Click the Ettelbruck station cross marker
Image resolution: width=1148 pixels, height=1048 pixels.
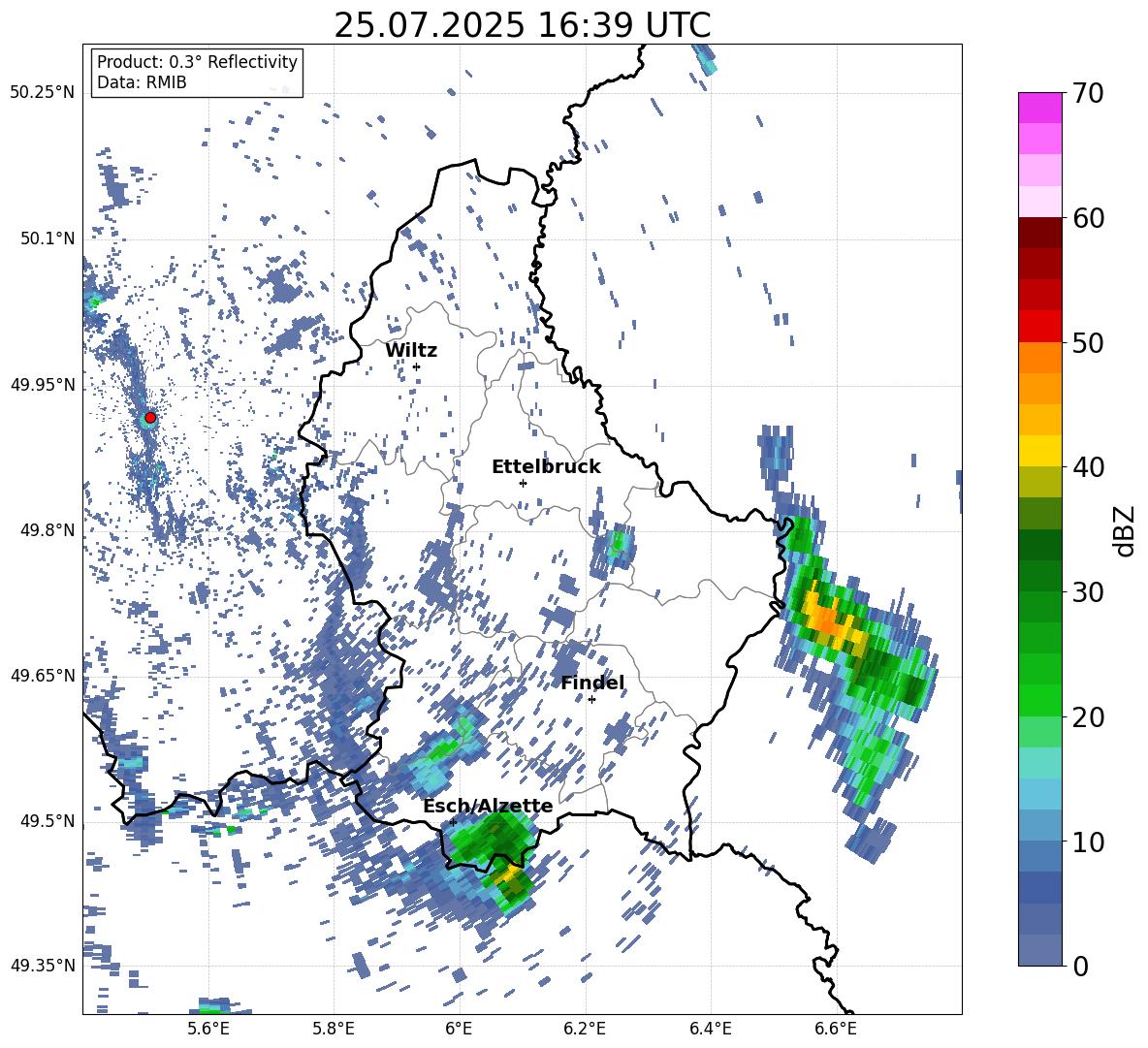523,483
